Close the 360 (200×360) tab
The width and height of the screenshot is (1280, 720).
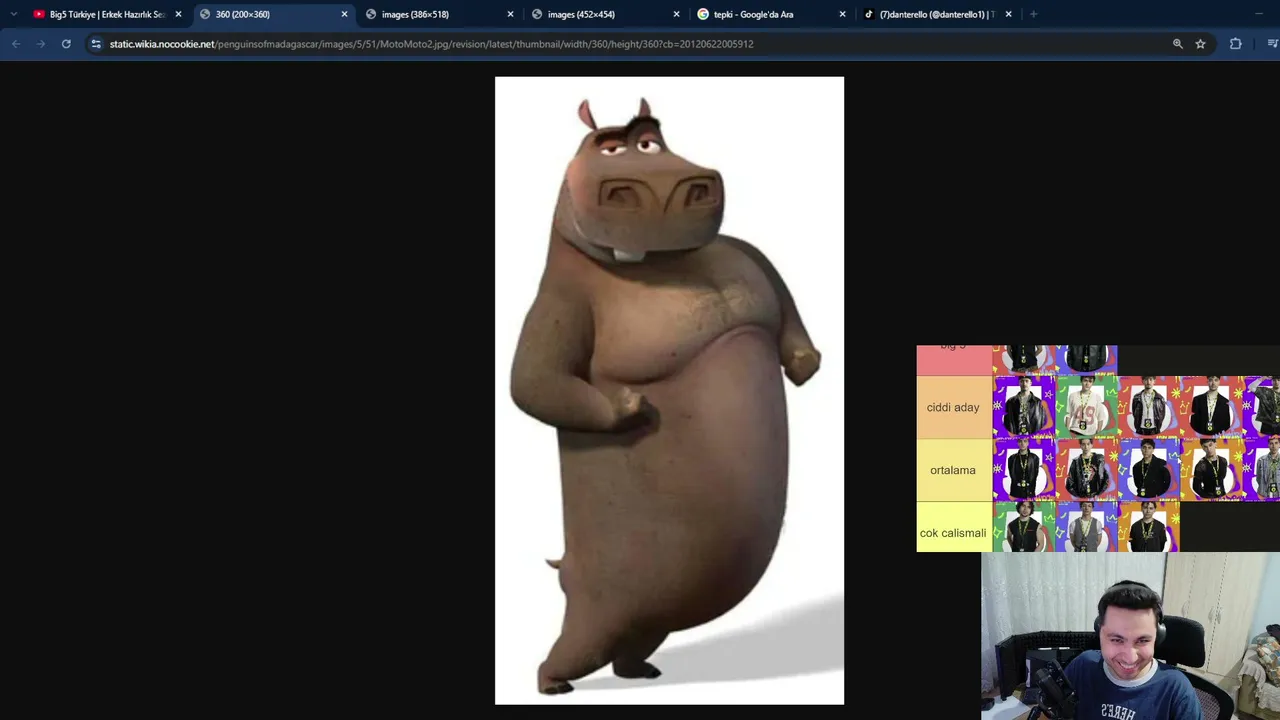[x=344, y=14]
